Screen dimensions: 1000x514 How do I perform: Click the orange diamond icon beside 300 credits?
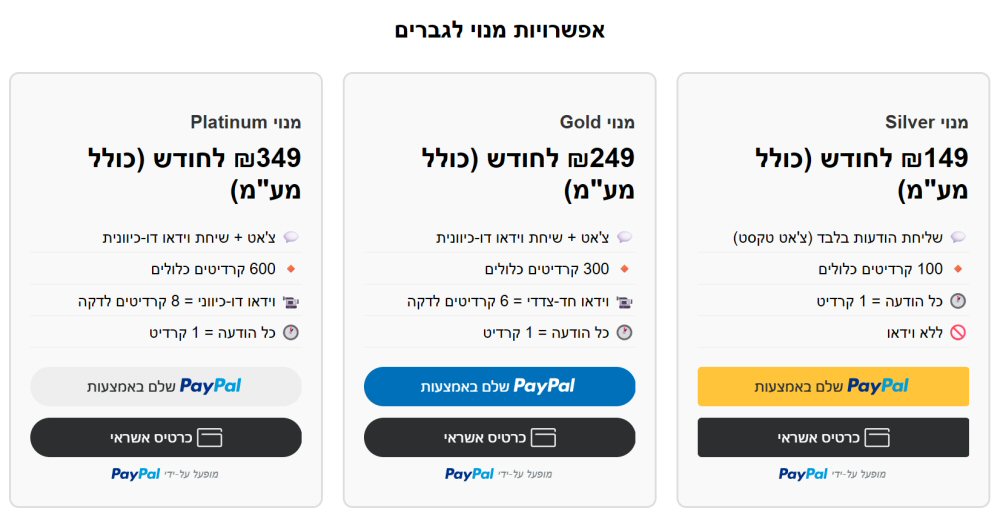(x=624, y=270)
